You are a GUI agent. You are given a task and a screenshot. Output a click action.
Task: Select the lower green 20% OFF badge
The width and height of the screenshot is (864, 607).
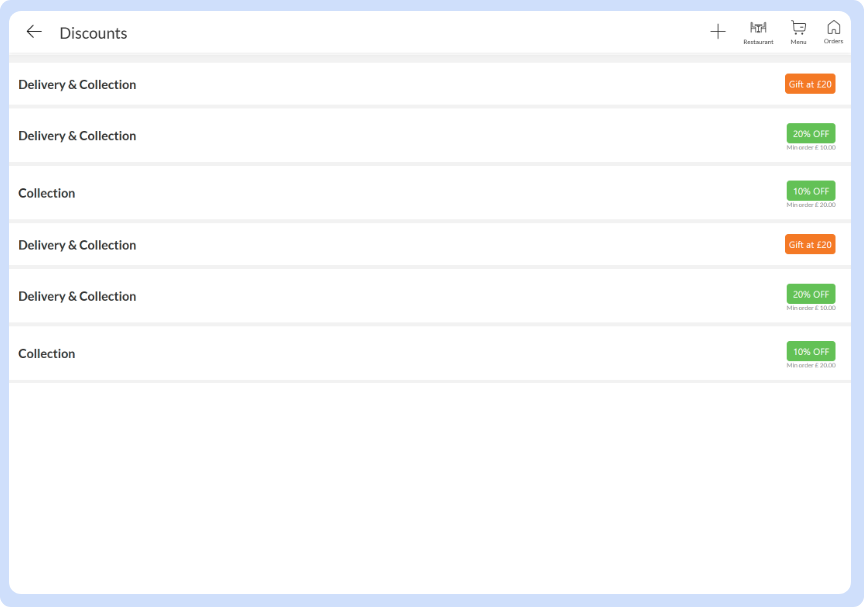coord(810,294)
